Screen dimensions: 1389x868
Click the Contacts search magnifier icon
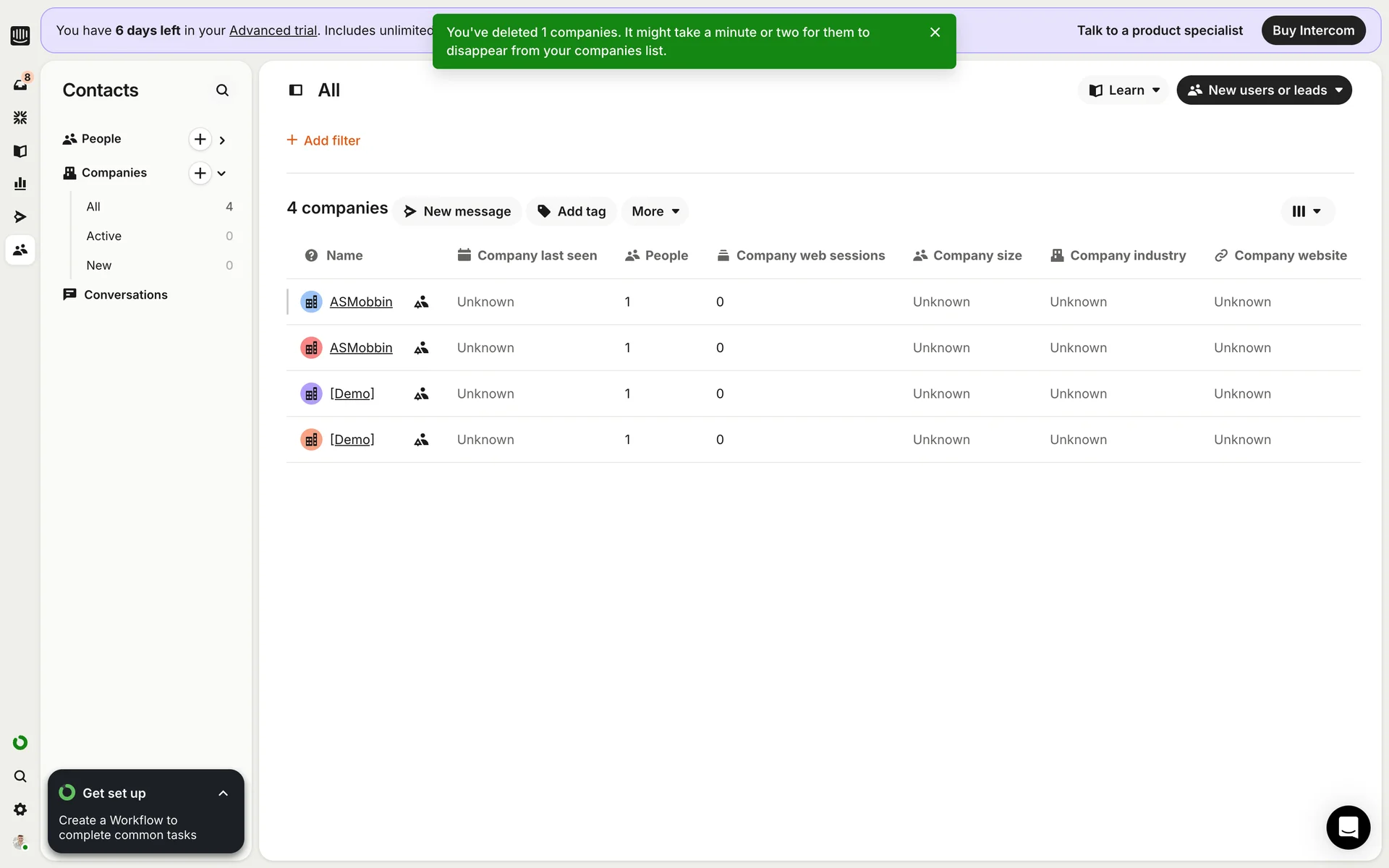tap(222, 90)
